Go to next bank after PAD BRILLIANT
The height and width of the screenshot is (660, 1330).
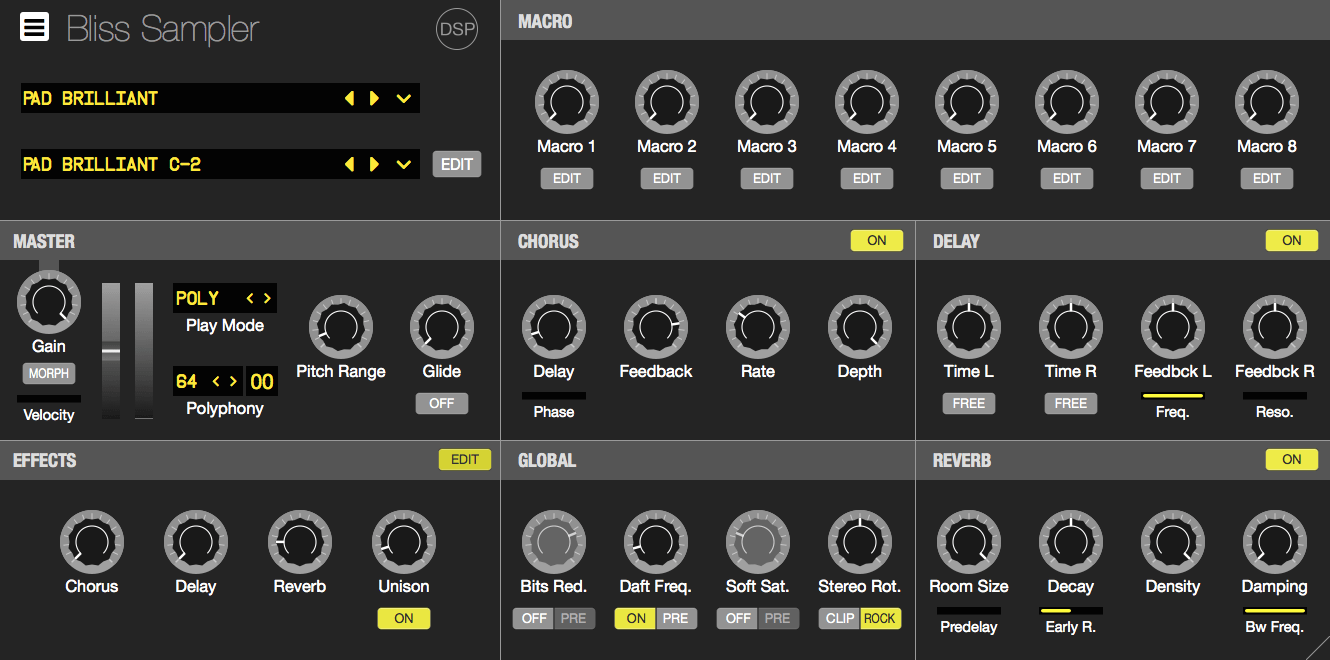tap(374, 98)
